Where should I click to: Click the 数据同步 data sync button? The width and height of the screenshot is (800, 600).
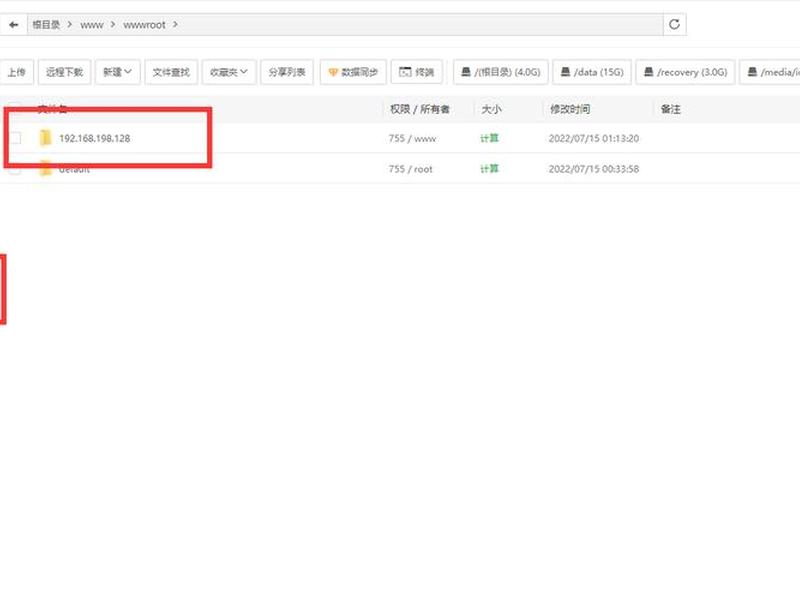[353, 72]
